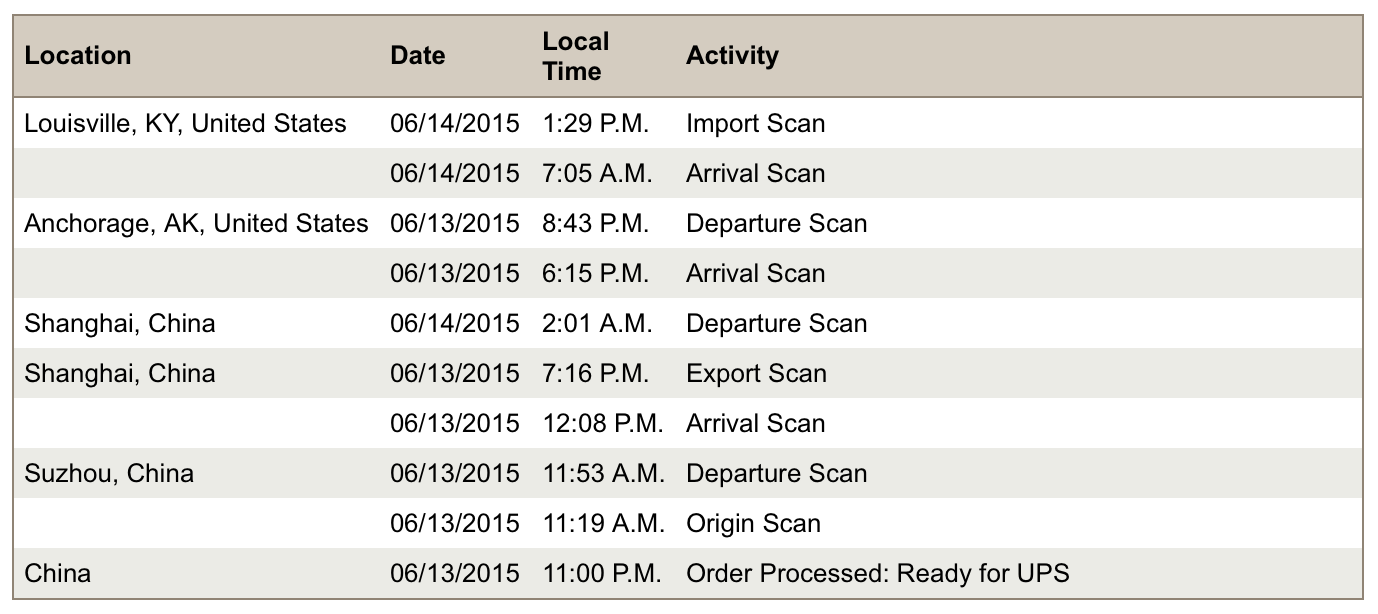The width and height of the screenshot is (1378, 614).
Task: Select the Export Scan activity entry
Action: (x=756, y=374)
